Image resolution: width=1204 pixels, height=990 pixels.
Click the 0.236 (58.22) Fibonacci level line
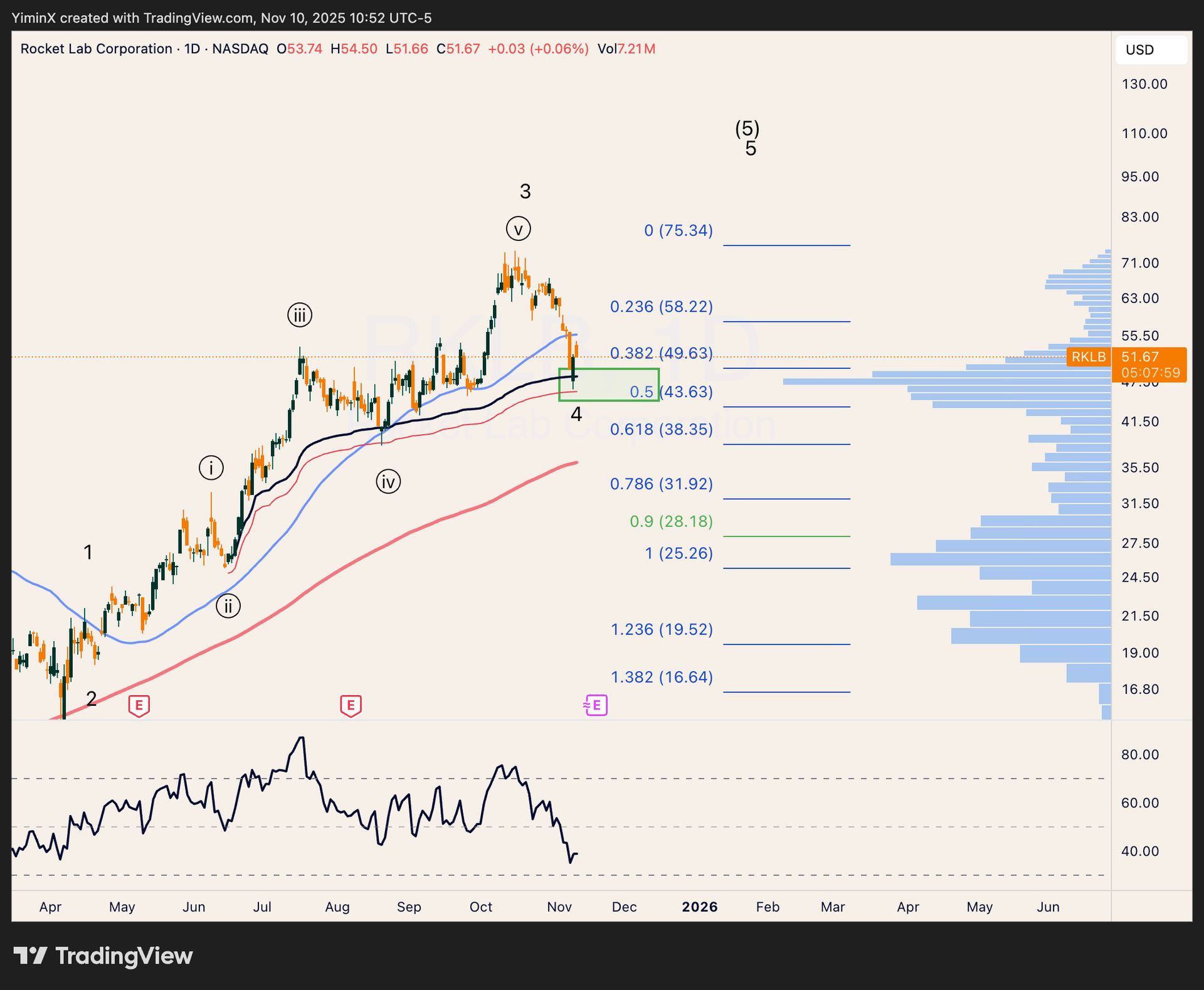coord(786,321)
